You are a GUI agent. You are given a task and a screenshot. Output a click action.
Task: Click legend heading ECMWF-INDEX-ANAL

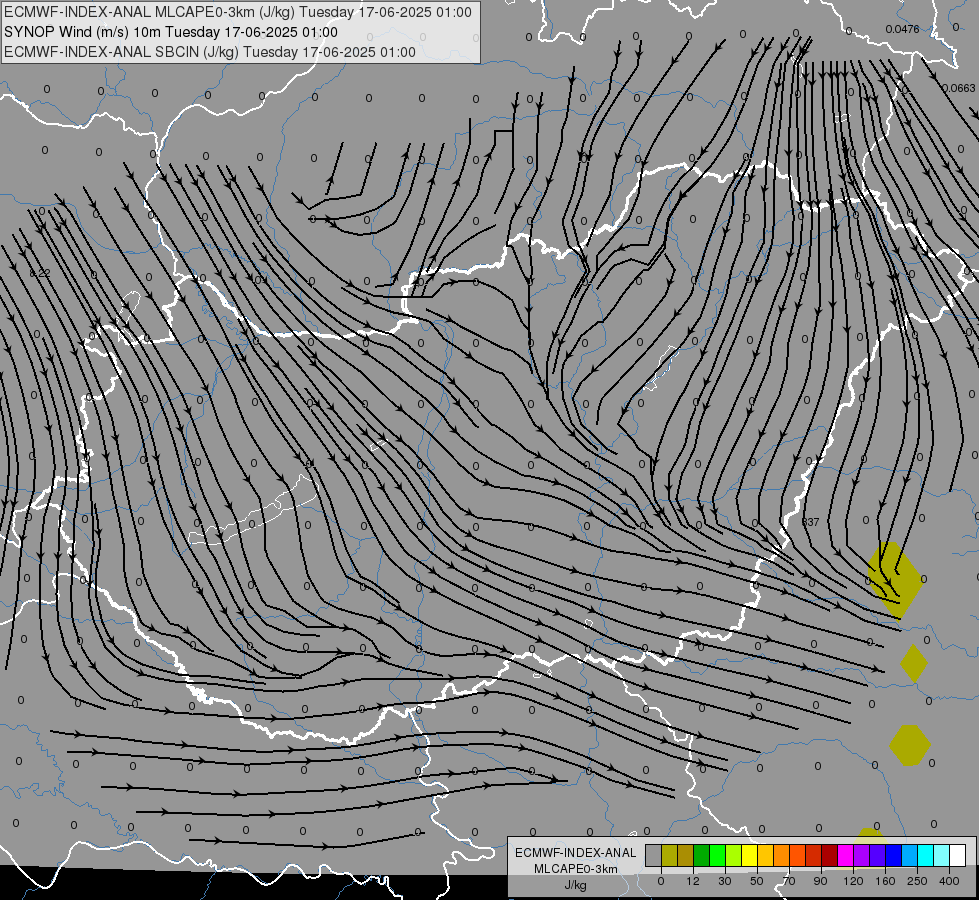575,853
